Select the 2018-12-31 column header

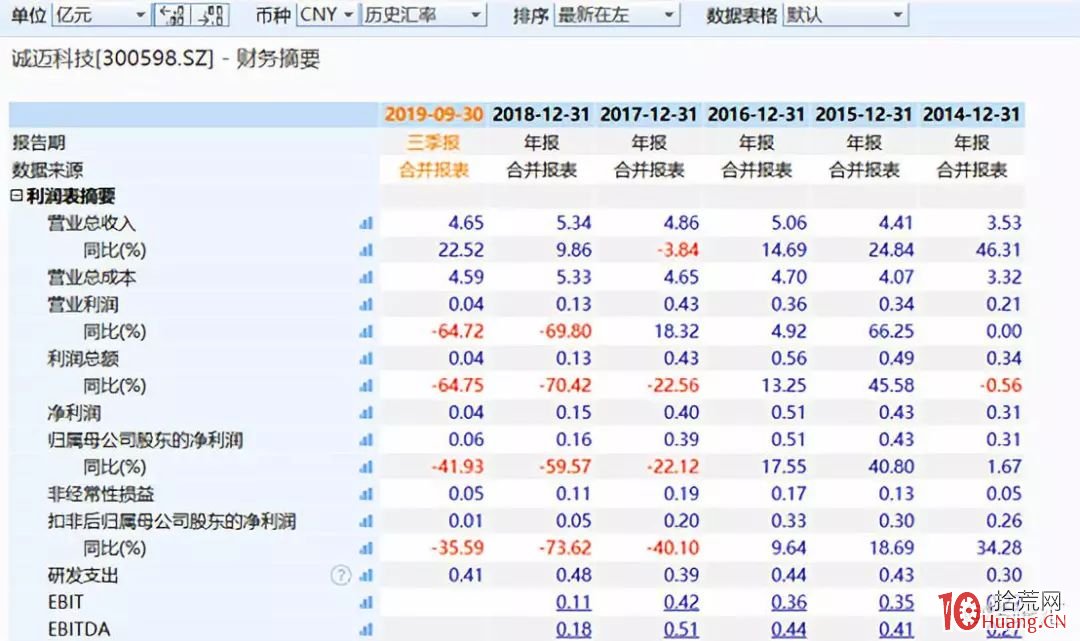pyautogui.click(x=541, y=114)
